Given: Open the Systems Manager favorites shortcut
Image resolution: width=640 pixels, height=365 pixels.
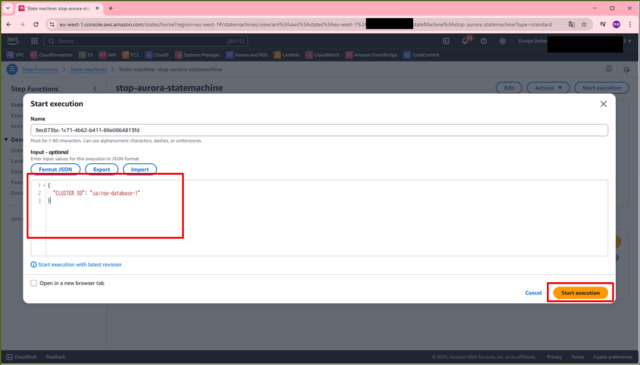Looking at the screenshot, I should click(x=198, y=55).
